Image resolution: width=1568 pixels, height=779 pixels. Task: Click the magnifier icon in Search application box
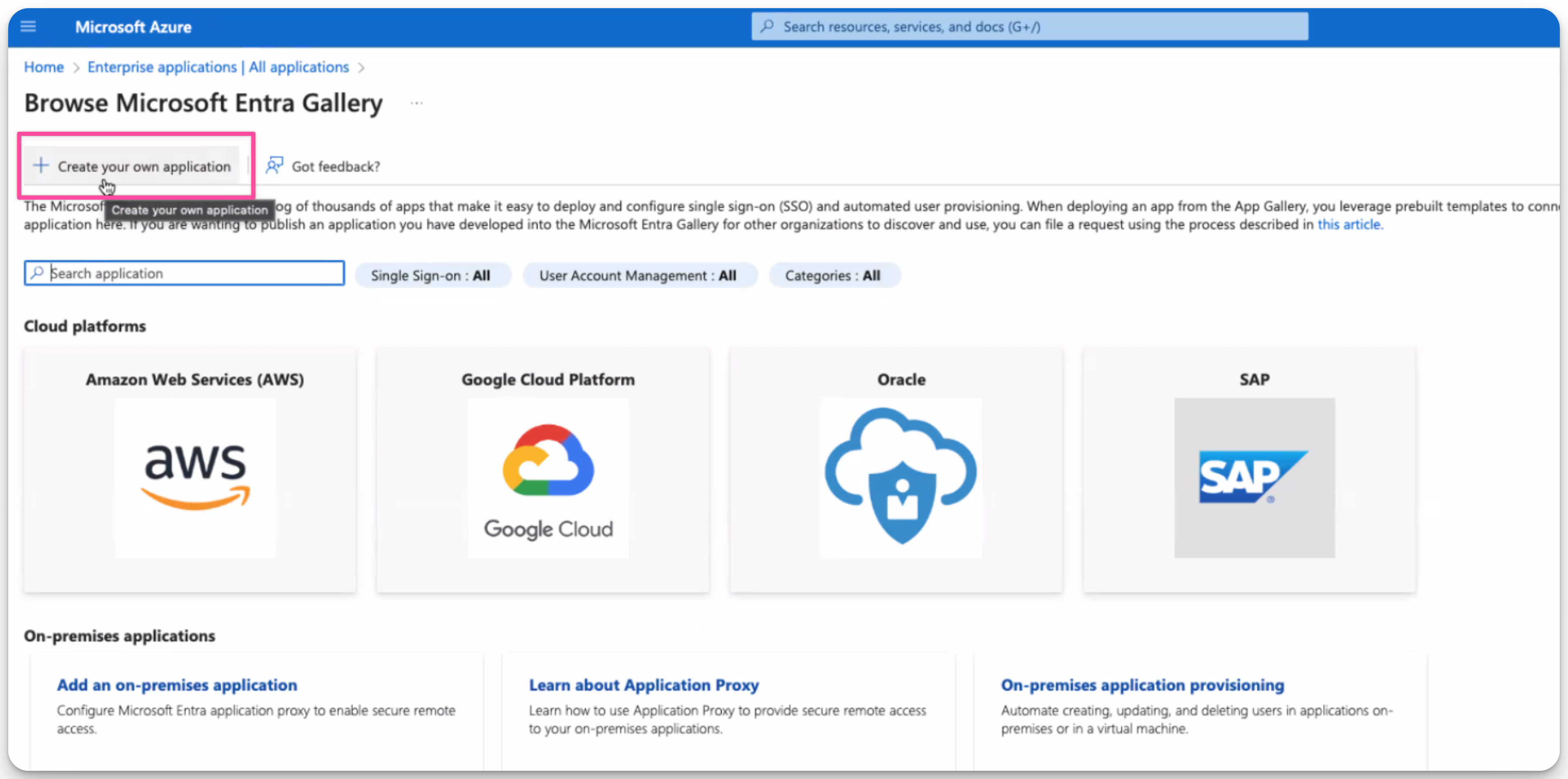pos(37,272)
